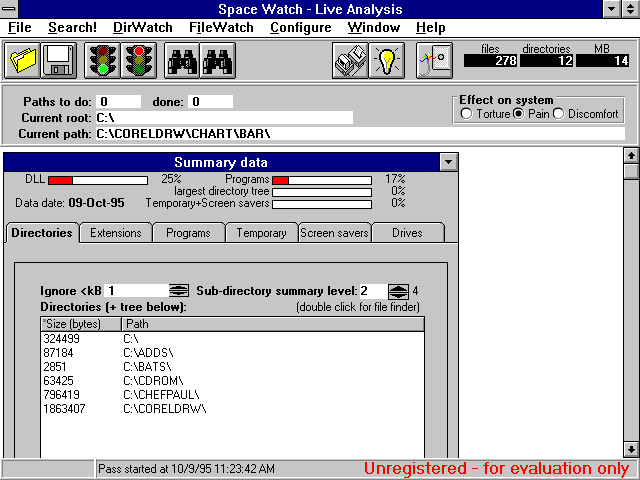Click the green traffic light icon
Image resolution: width=640 pixels, height=480 pixels.
101,61
